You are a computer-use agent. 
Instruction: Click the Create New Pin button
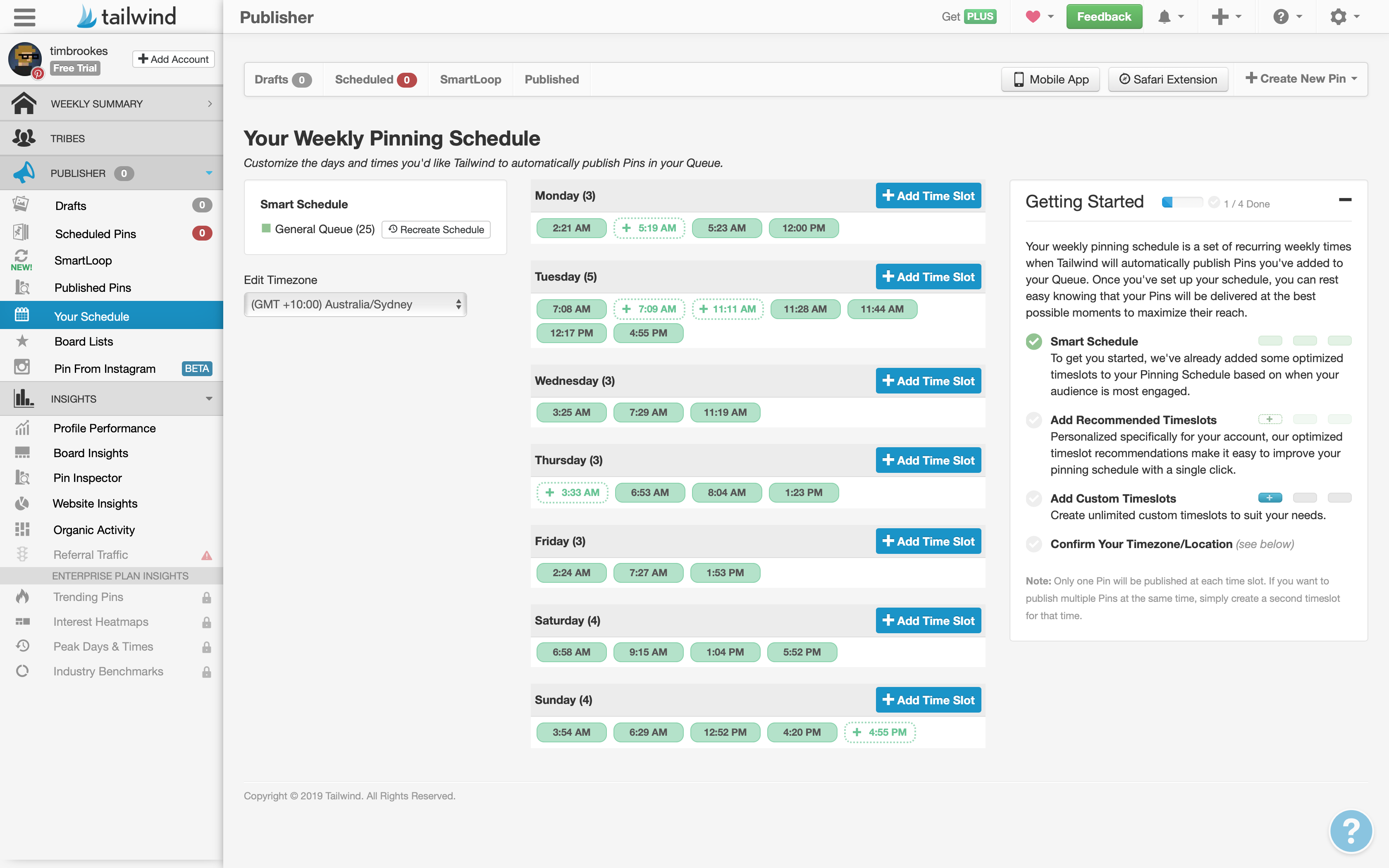tap(1301, 78)
